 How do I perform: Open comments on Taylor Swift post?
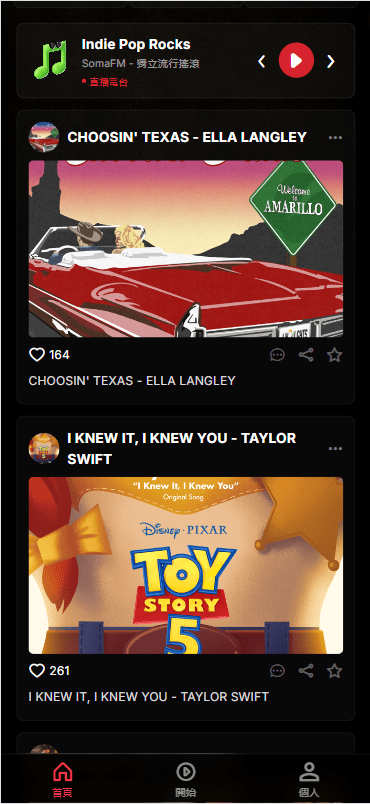pyautogui.click(x=277, y=671)
